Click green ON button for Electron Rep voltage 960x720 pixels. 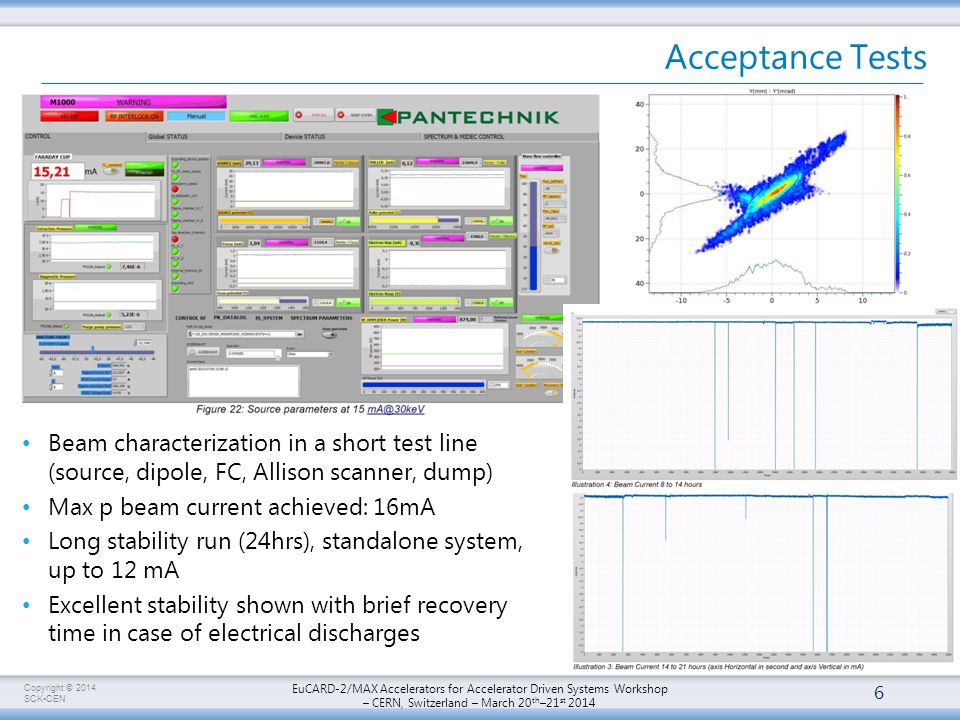(x=501, y=302)
